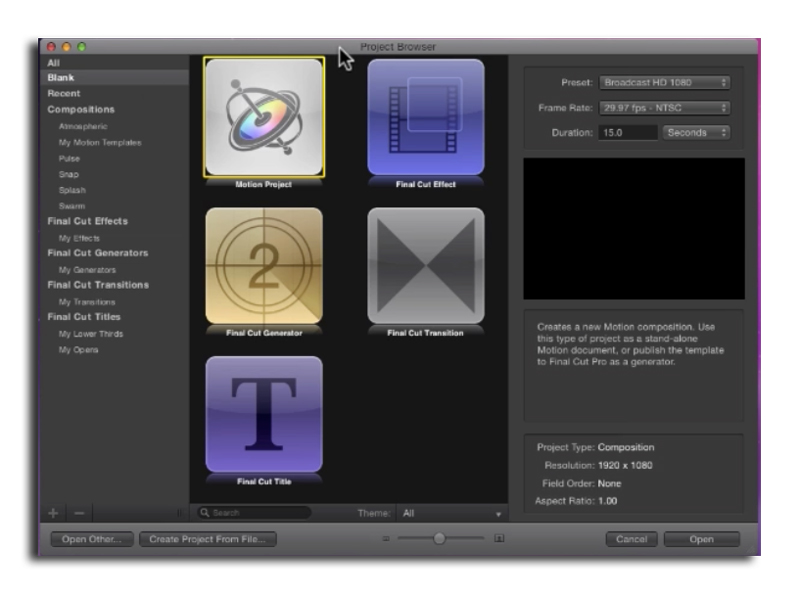Screen dimensions: 800x595
Task: Open My Opera subcategory
Action: point(79,350)
